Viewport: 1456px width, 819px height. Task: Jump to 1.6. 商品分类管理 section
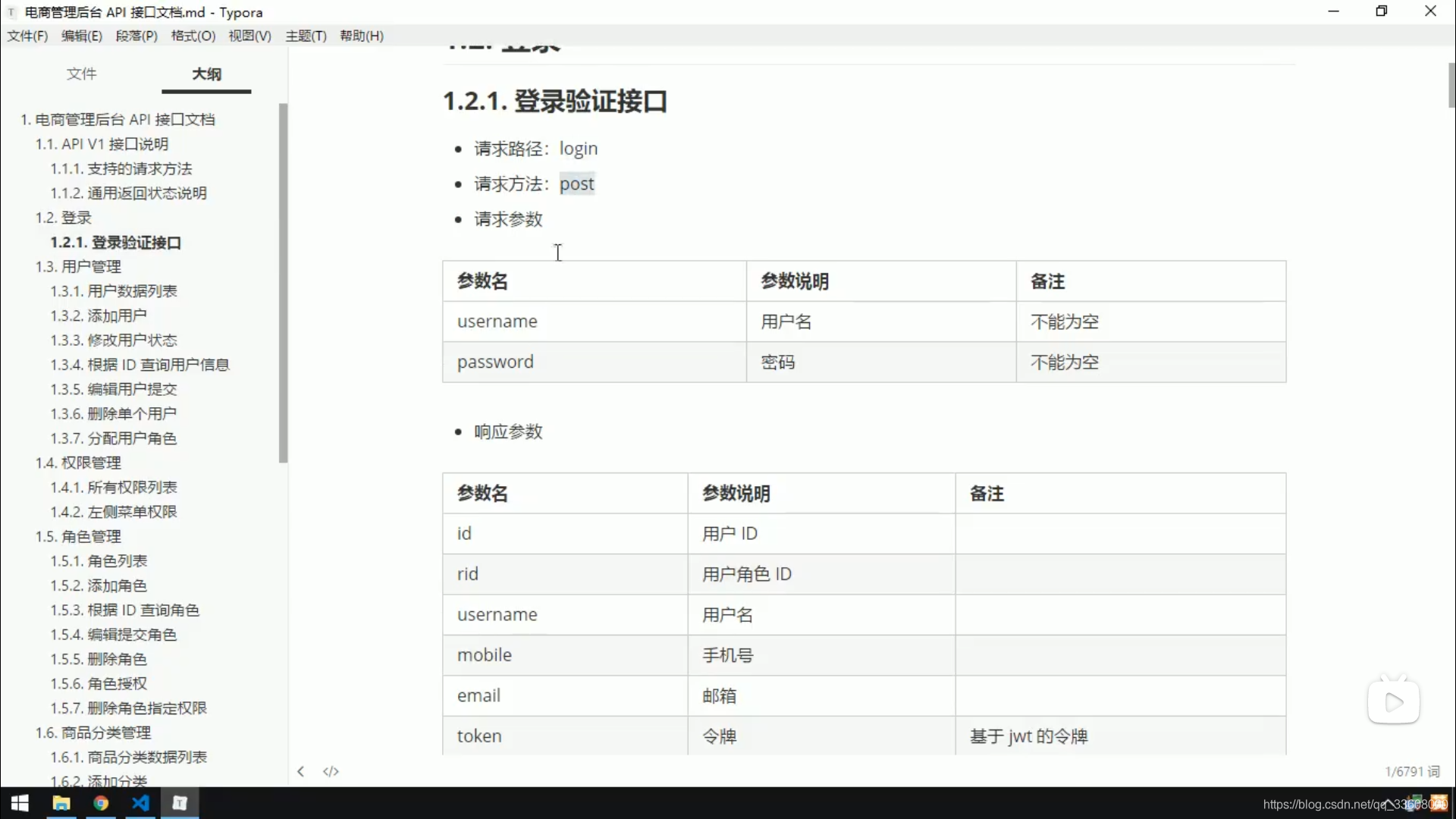(93, 733)
